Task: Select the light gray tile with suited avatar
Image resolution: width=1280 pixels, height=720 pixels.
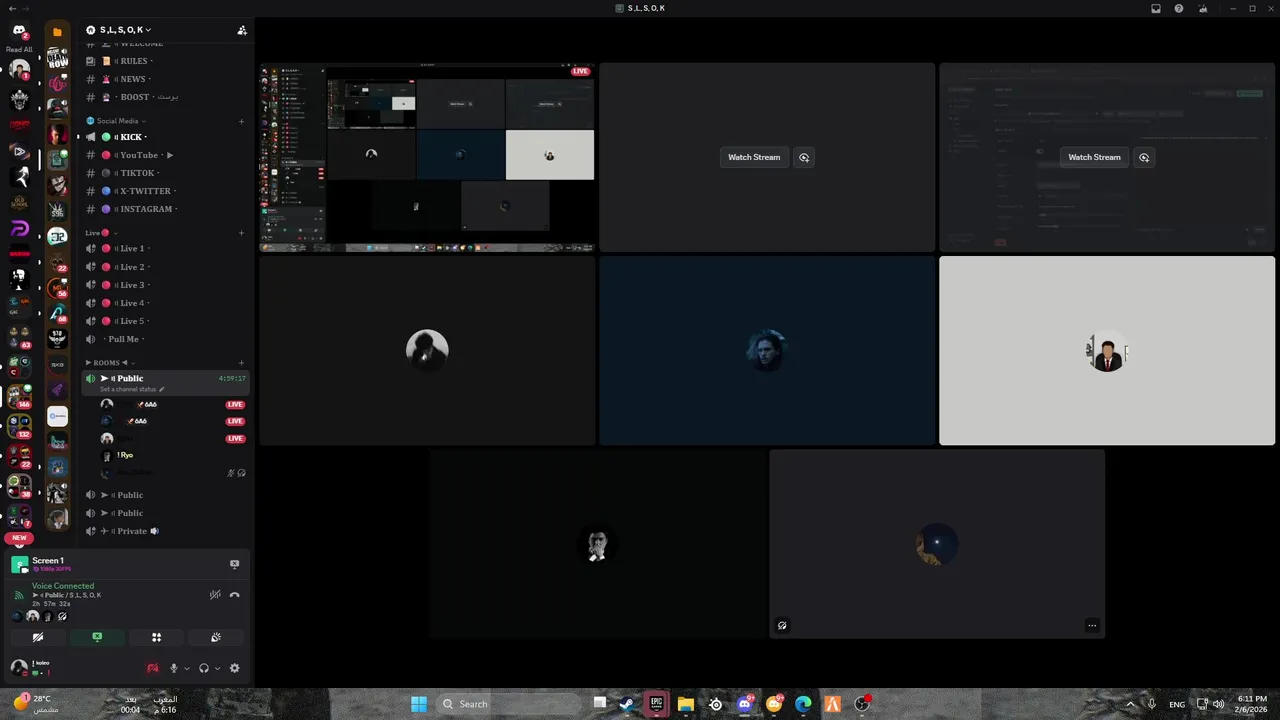Action: (1107, 350)
